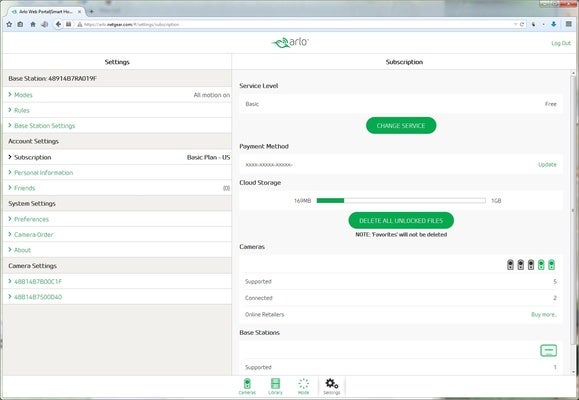The width and height of the screenshot is (579, 400).
Task: Click 'All motion on' mode status text
Action: coord(212,95)
